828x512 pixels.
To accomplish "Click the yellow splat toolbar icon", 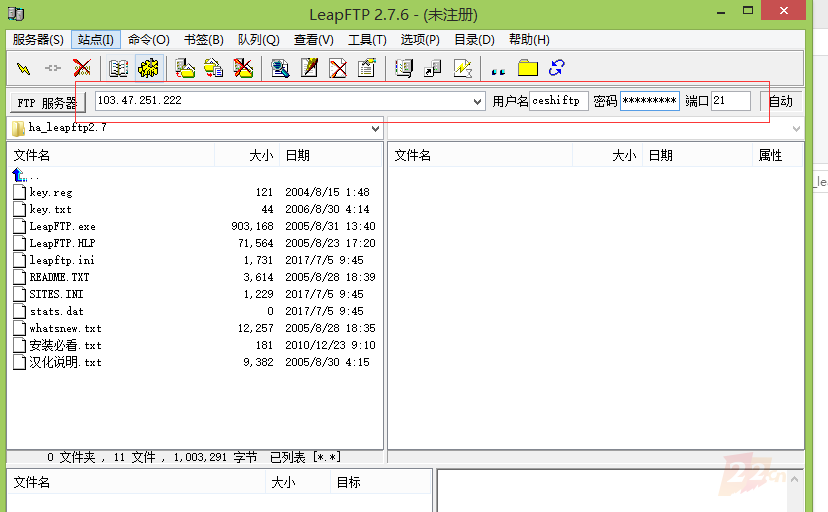I will [x=149, y=68].
